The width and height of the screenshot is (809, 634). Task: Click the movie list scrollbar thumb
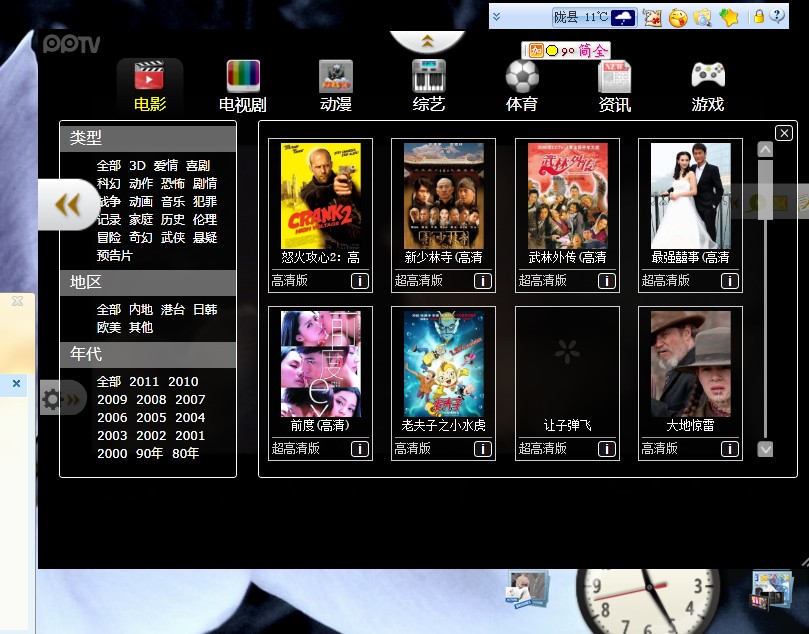765,190
